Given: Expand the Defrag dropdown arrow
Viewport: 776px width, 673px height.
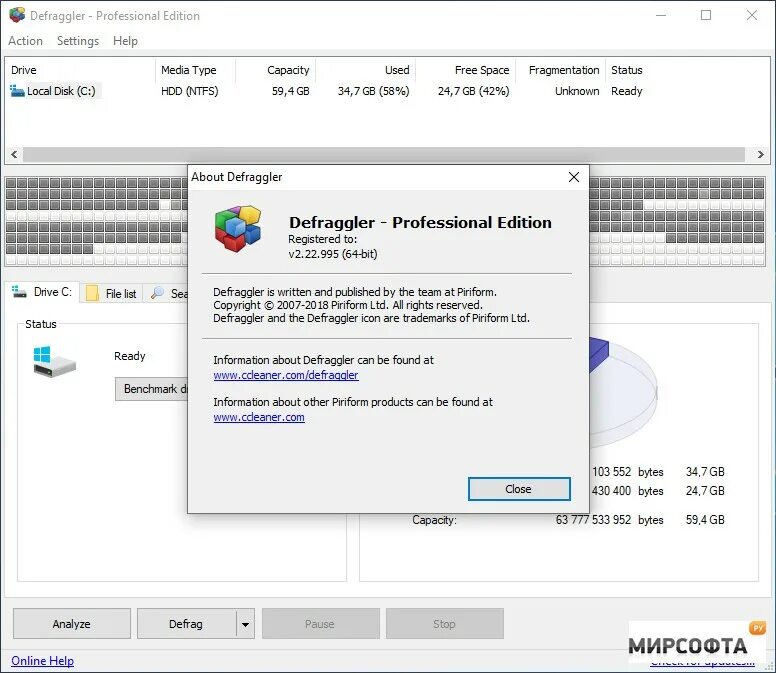Looking at the screenshot, I should point(245,624).
